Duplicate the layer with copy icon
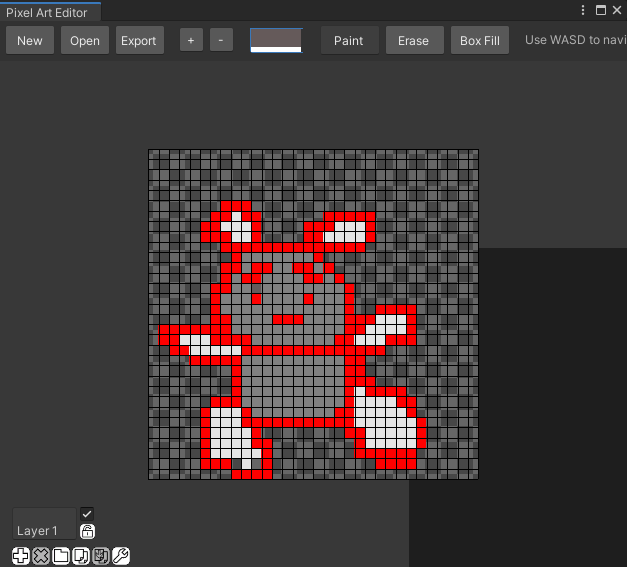This screenshot has width=627, height=567. [81, 556]
